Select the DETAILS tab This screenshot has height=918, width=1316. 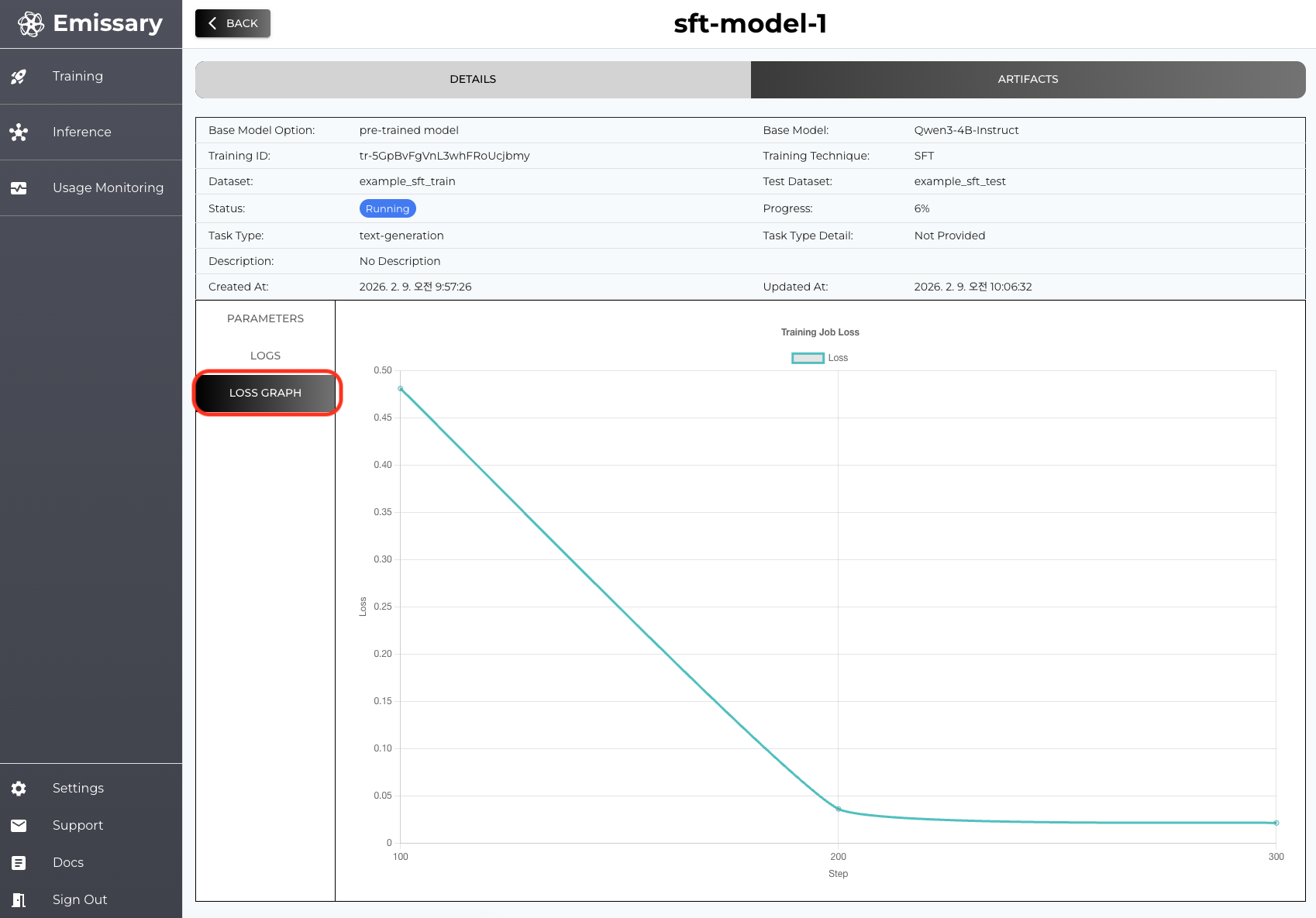(x=473, y=79)
